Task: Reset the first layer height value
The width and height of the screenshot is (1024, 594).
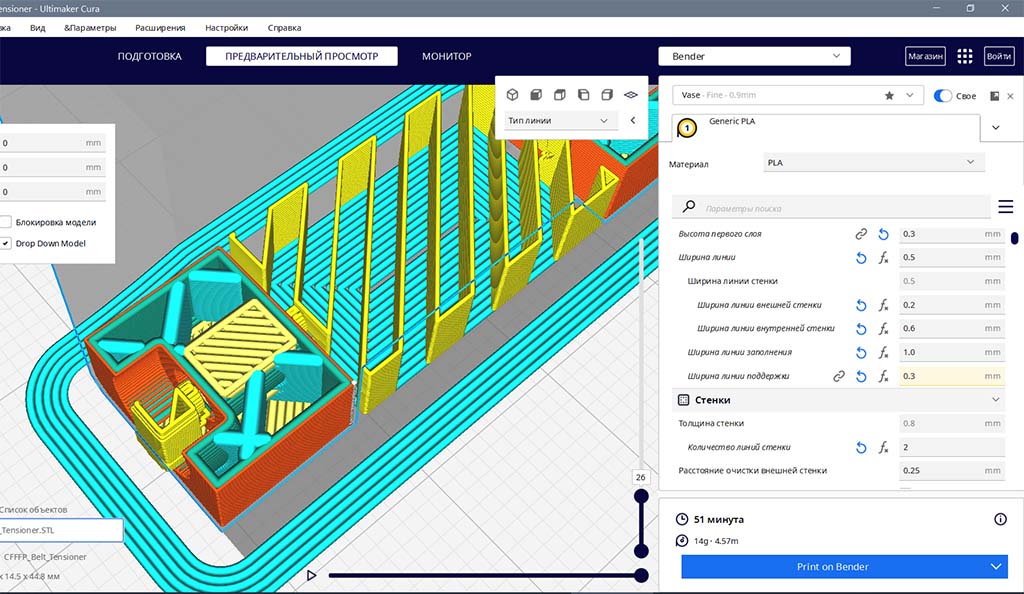Action: click(x=883, y=234)
